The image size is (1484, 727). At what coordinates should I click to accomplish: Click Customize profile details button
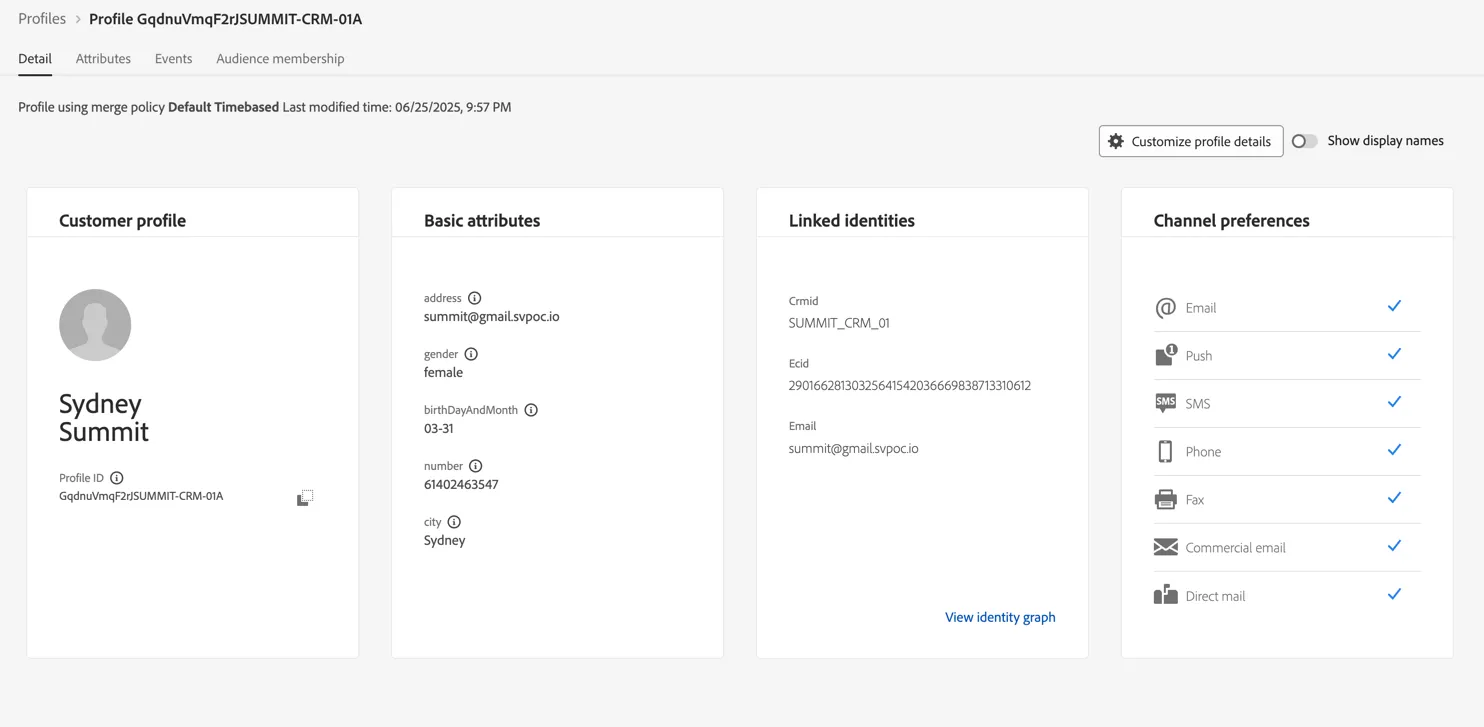pos(1191,141)
